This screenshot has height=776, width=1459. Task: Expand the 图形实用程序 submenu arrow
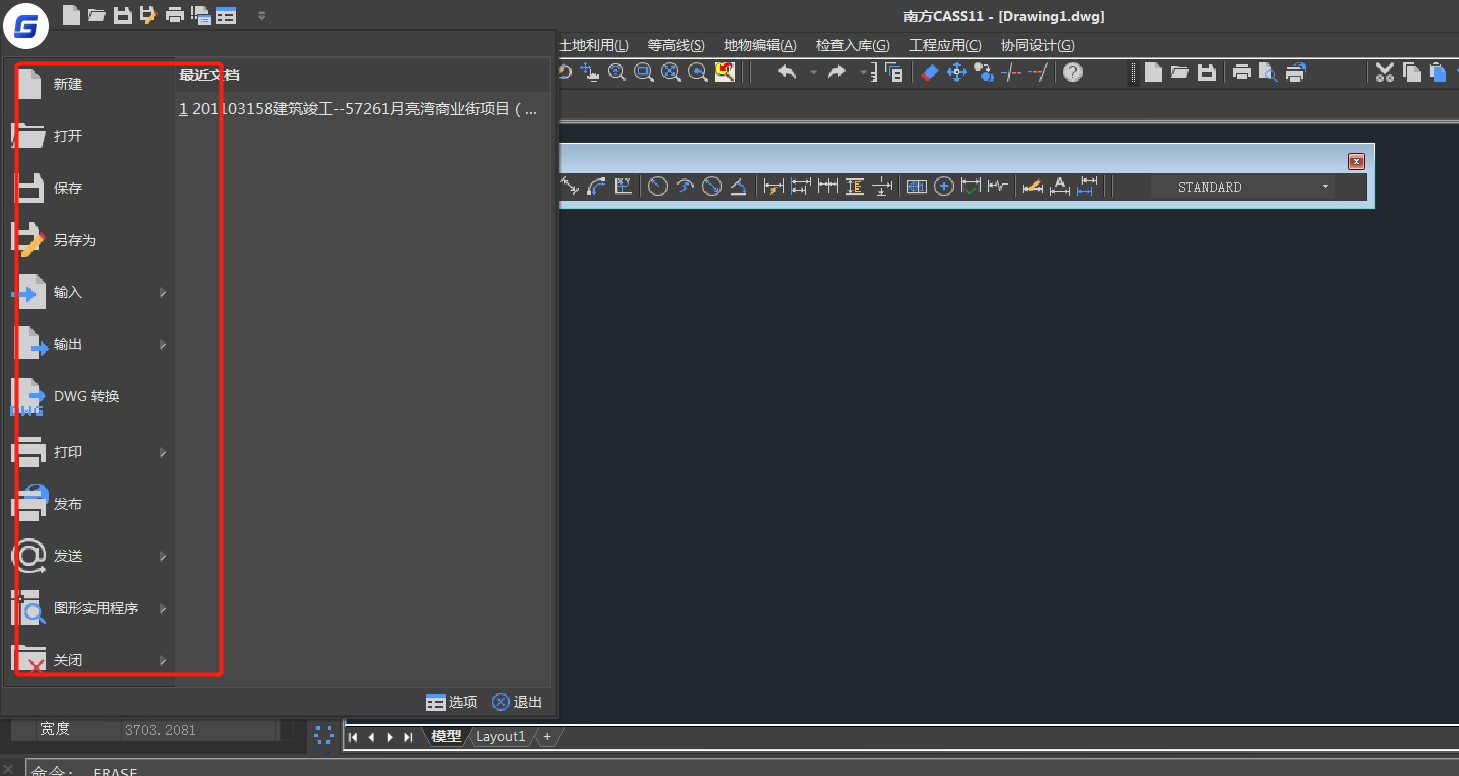click(163, 609)
